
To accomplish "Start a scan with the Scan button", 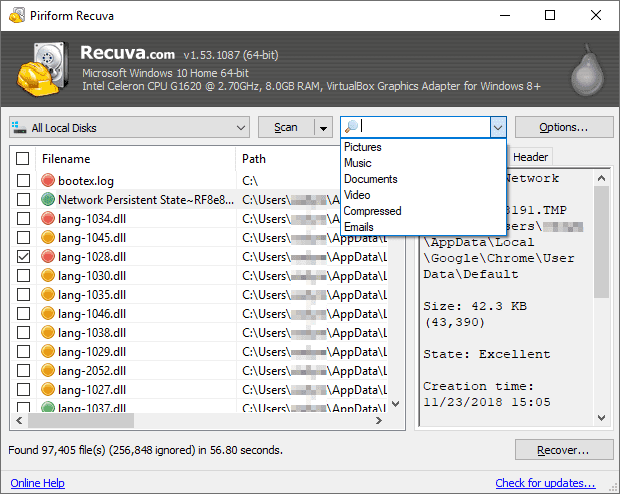I will [x=286, y=127].
